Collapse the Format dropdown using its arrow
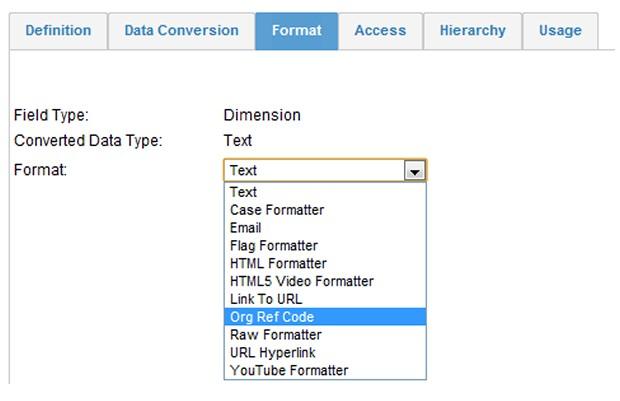Screen dimensions: 620x401 [x=415, y=171]
